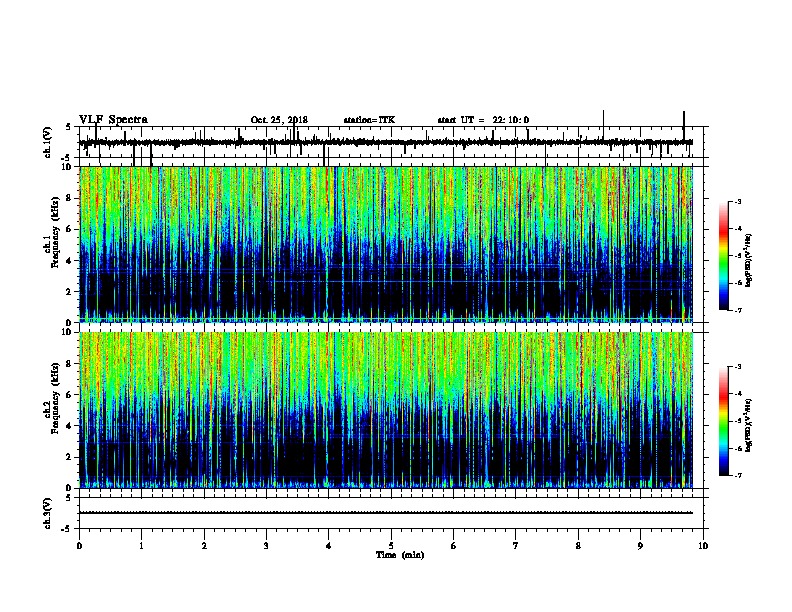Screen dimensions: 792x612
Task: Select the "start UT = 22:10:0" text
Action: pos(483,120)
